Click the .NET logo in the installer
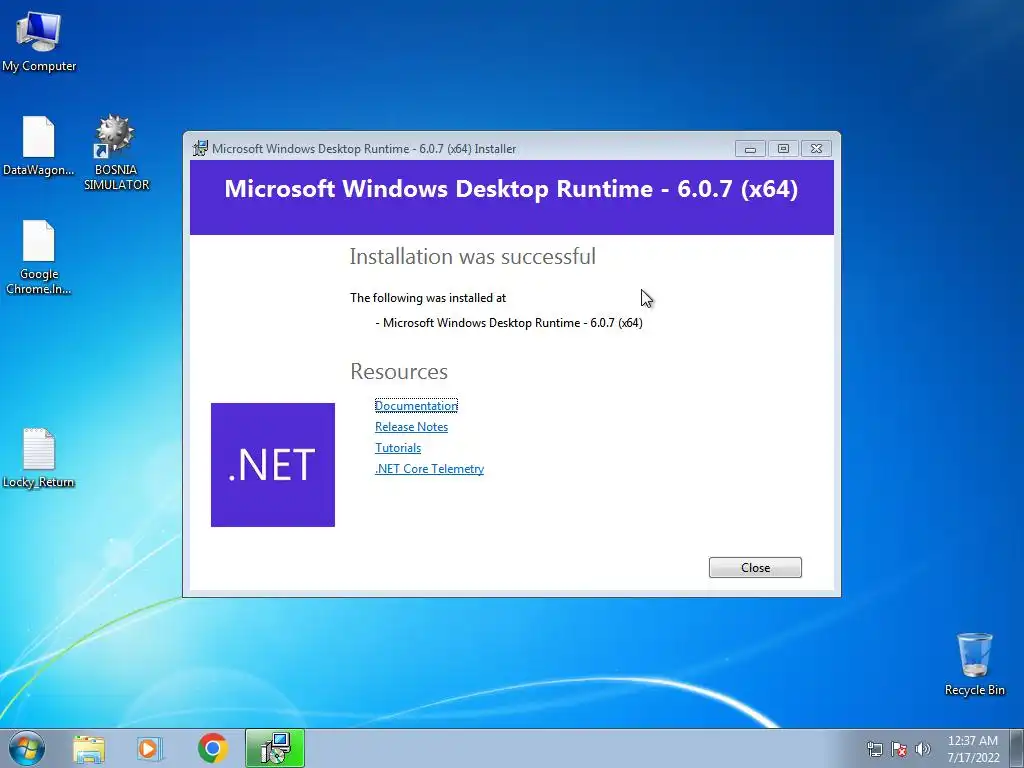 273,465
